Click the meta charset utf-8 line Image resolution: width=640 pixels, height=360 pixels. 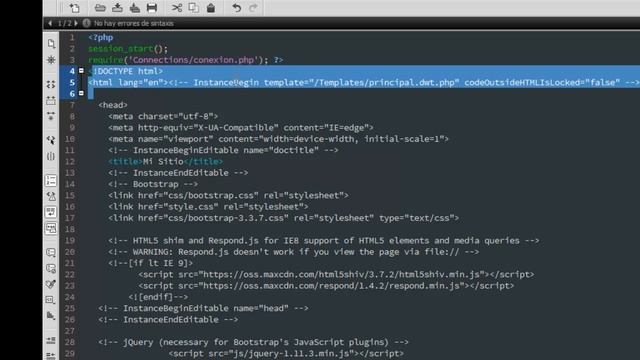(x=163, y=117)
